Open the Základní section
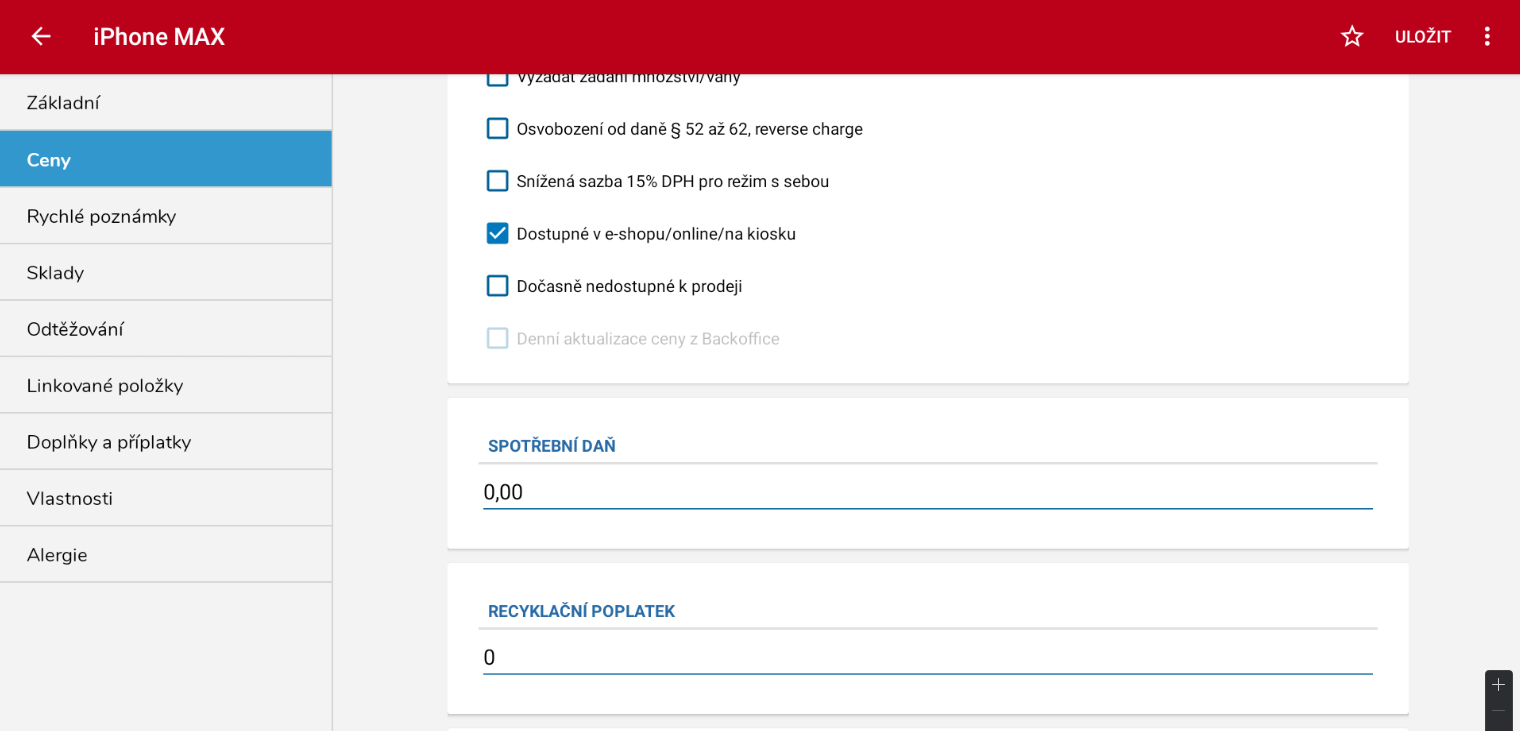The image size is (1520, 731). click(x=165, y=103)
